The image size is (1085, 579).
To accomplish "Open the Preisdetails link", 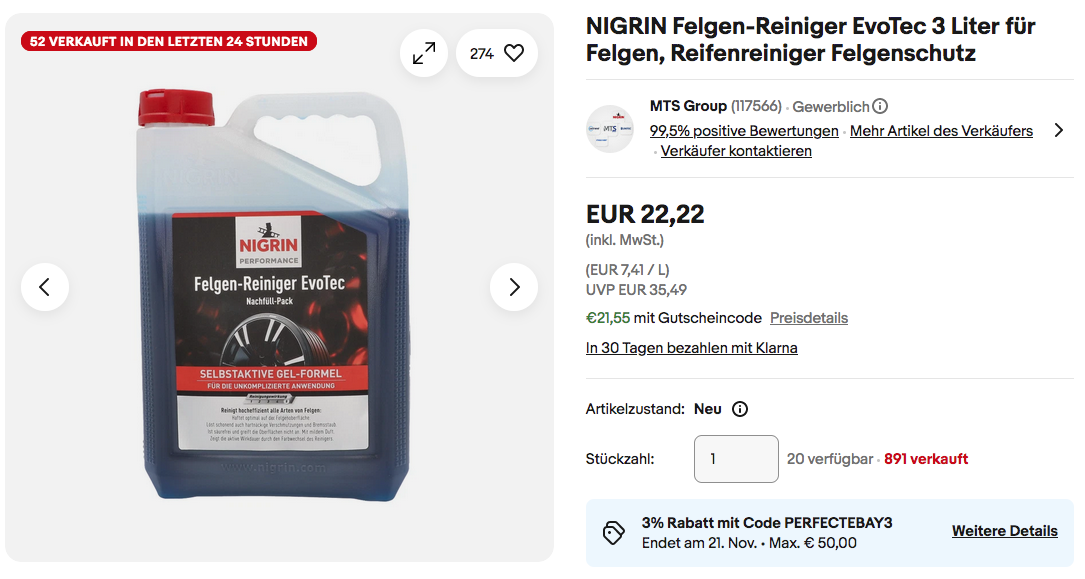I will click(809, 318).
